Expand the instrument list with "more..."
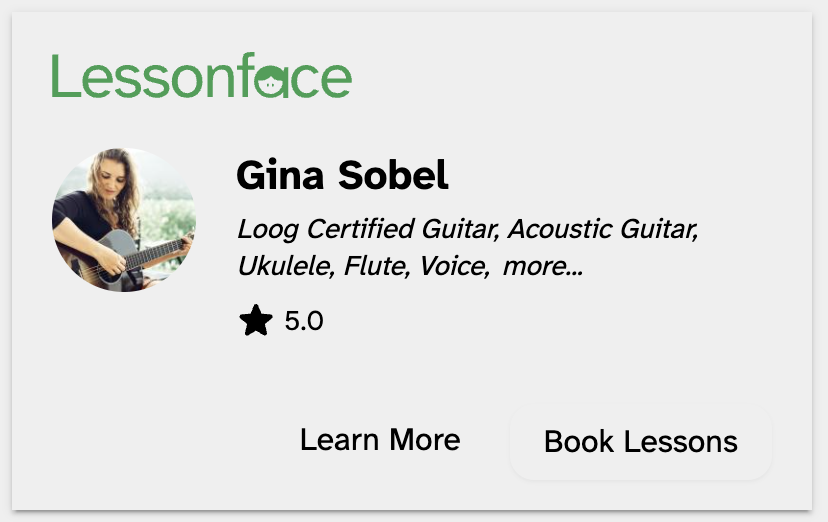 click(543, 267)
